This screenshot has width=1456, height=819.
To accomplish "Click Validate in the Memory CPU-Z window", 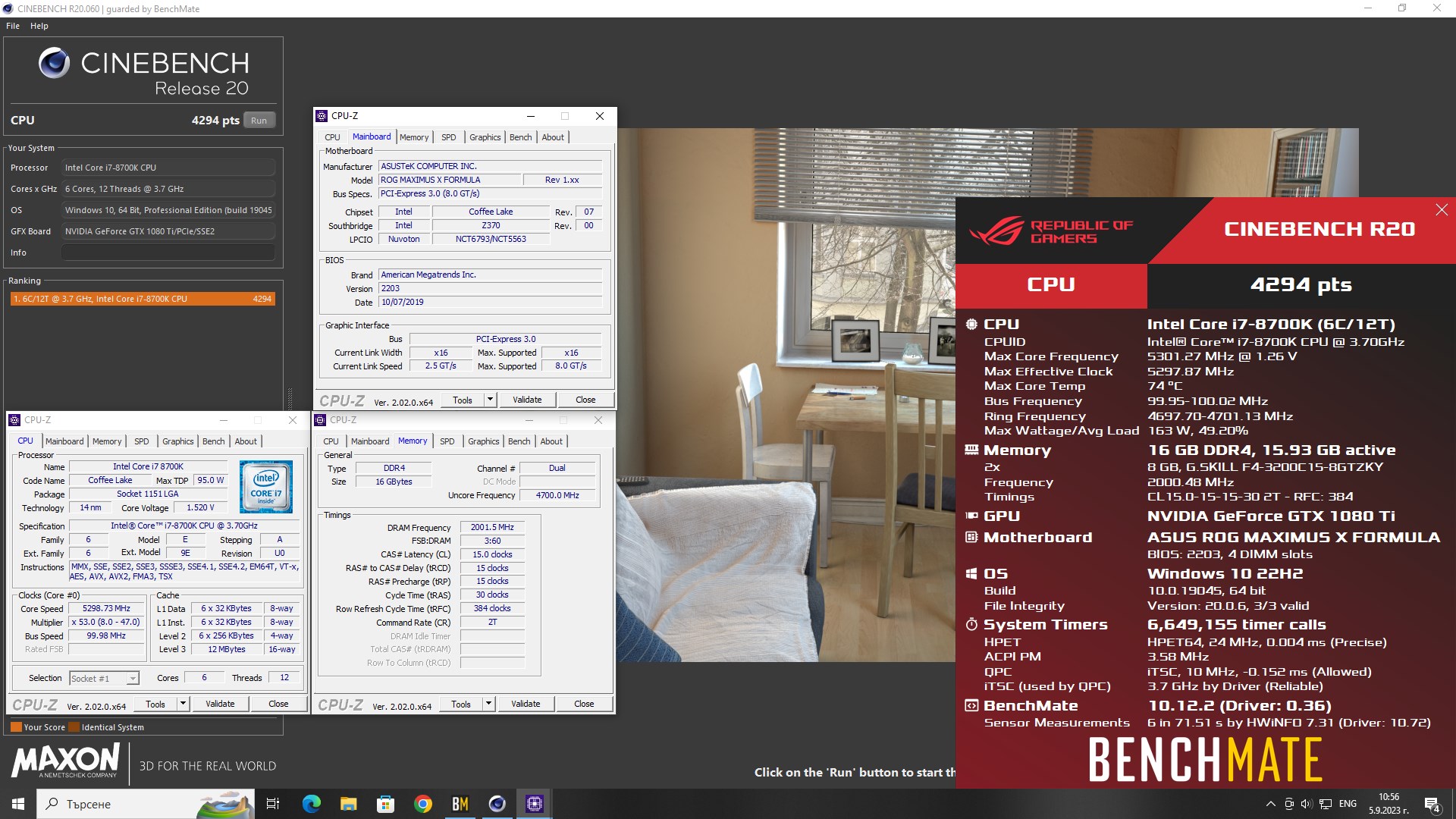I will tap(526, 704).
